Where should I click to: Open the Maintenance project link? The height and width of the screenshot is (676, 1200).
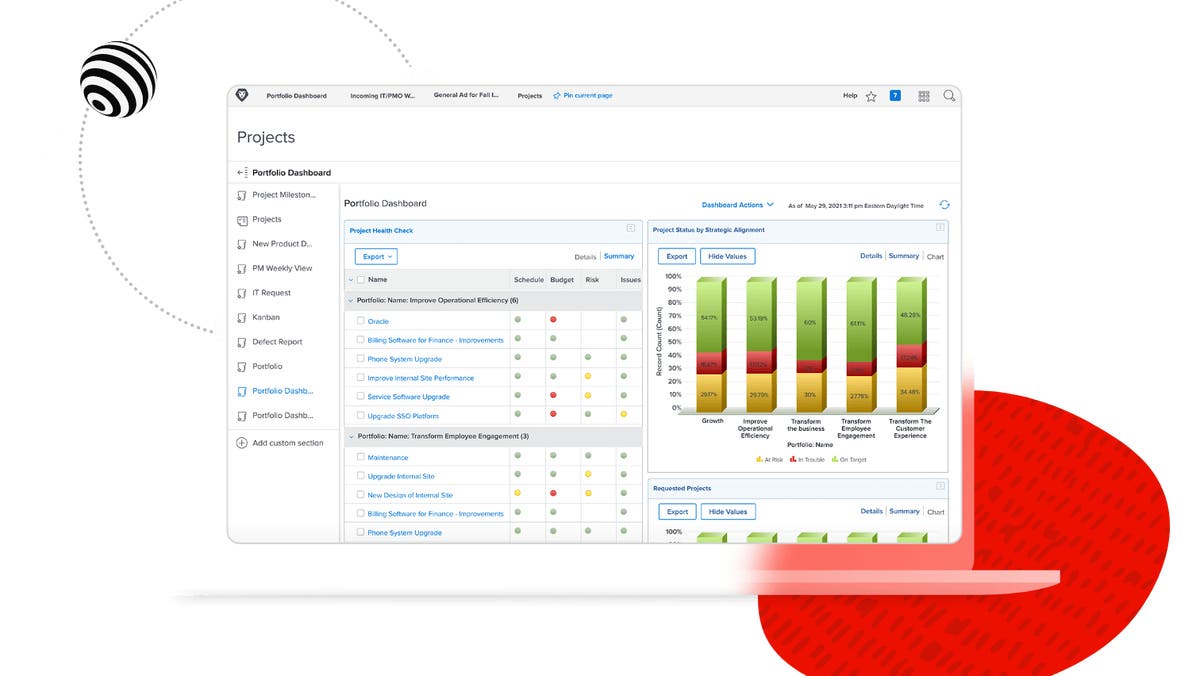point(388,457)
